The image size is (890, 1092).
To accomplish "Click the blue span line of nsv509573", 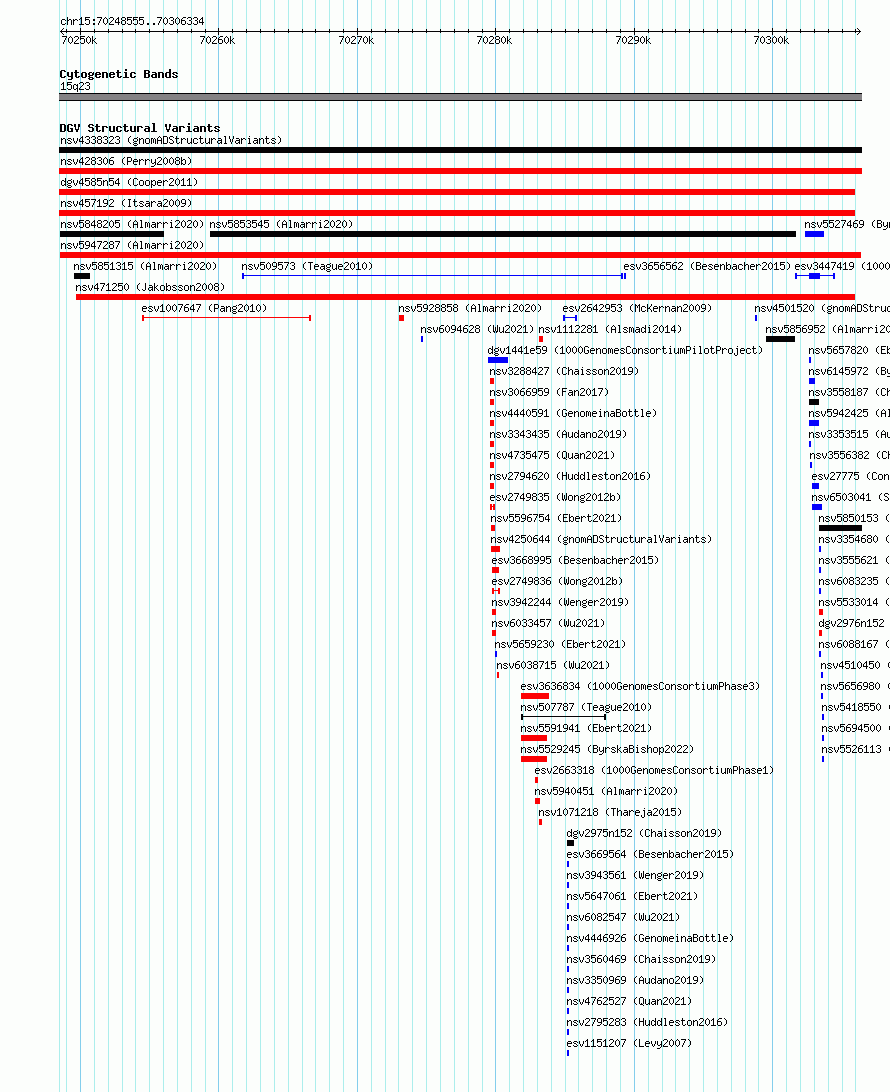I will (434, 276).
